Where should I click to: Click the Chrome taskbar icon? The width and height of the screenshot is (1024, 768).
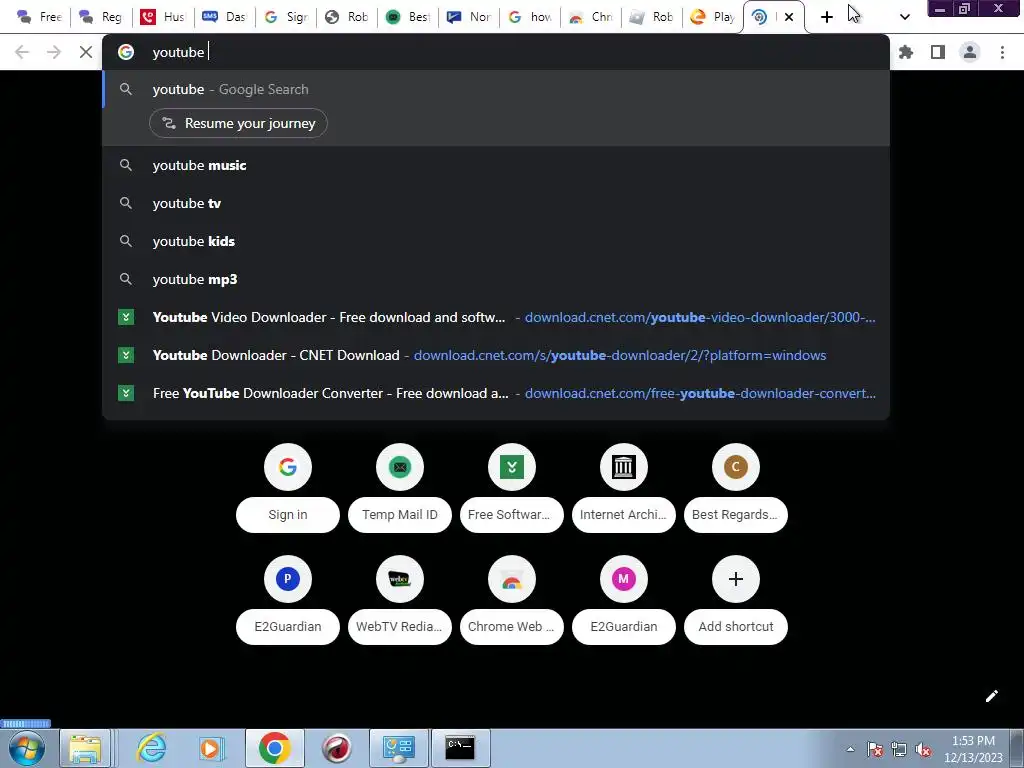coord(274,748)
